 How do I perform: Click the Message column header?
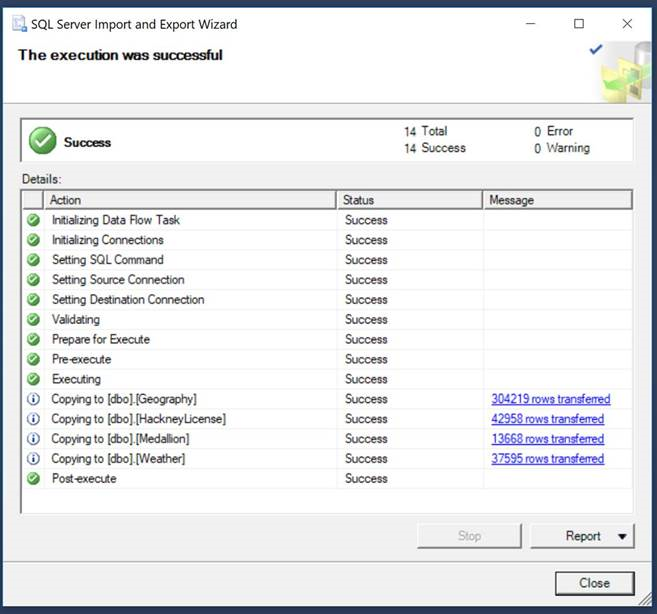[556, 200]
